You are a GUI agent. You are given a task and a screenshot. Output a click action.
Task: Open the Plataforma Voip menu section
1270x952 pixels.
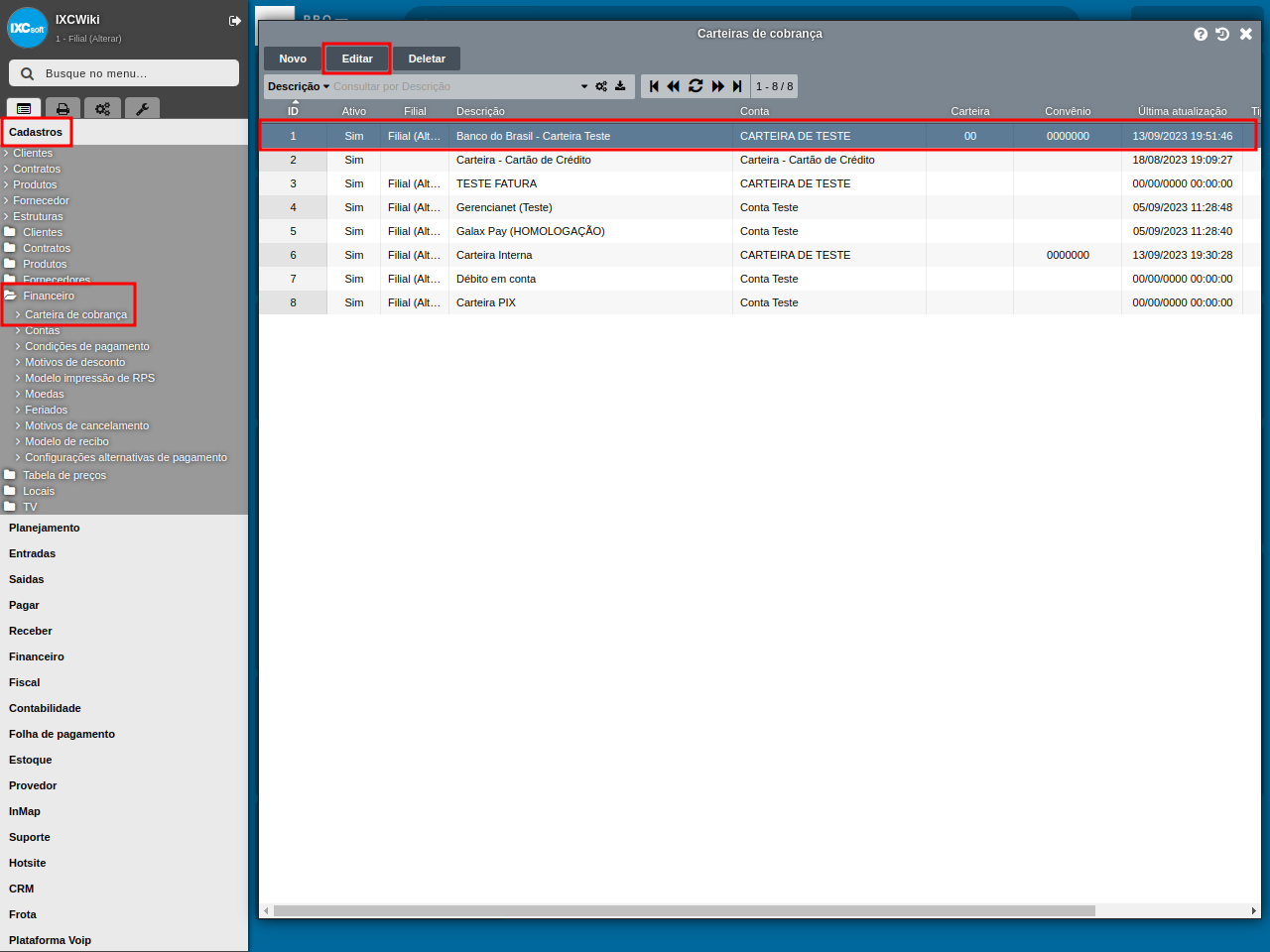(x=50, y=940)
